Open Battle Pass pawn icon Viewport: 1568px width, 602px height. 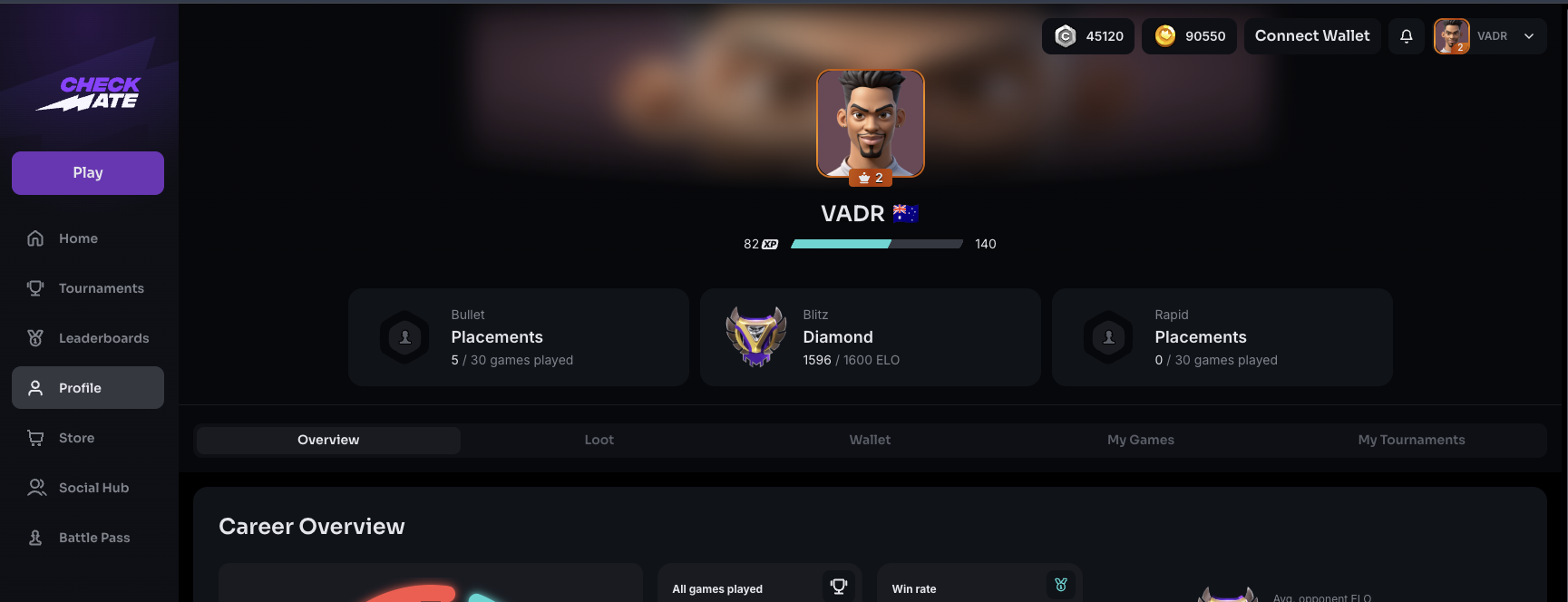pos(35,538)
